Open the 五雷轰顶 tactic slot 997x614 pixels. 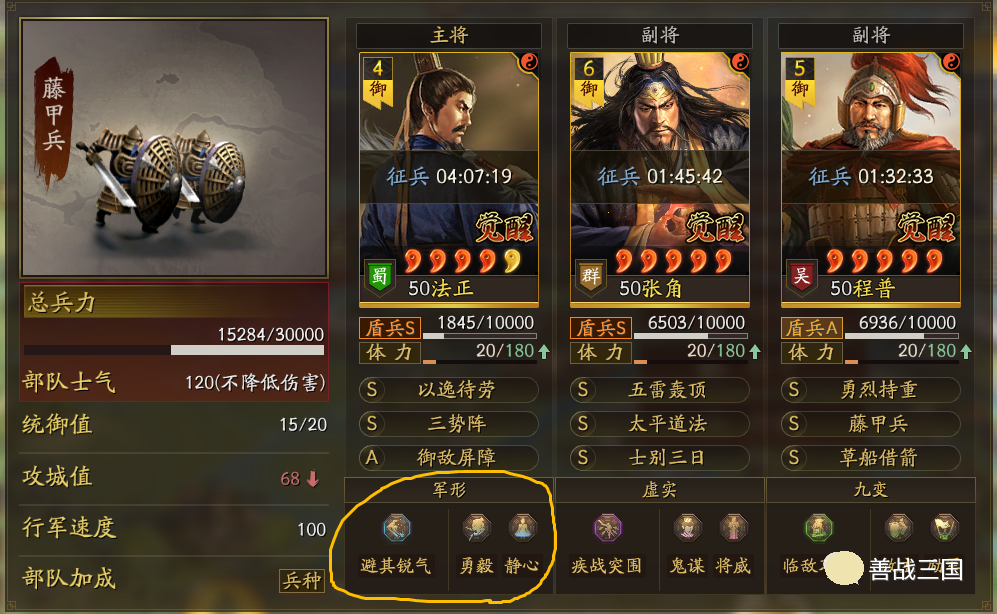pos(659,390)
